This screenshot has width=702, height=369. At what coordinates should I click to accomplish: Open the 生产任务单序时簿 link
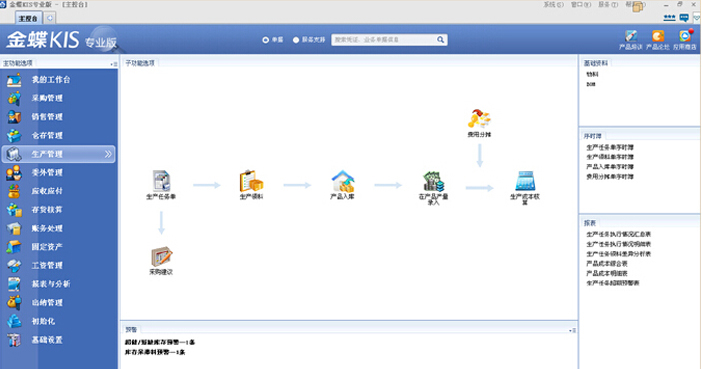pos(610,147)
